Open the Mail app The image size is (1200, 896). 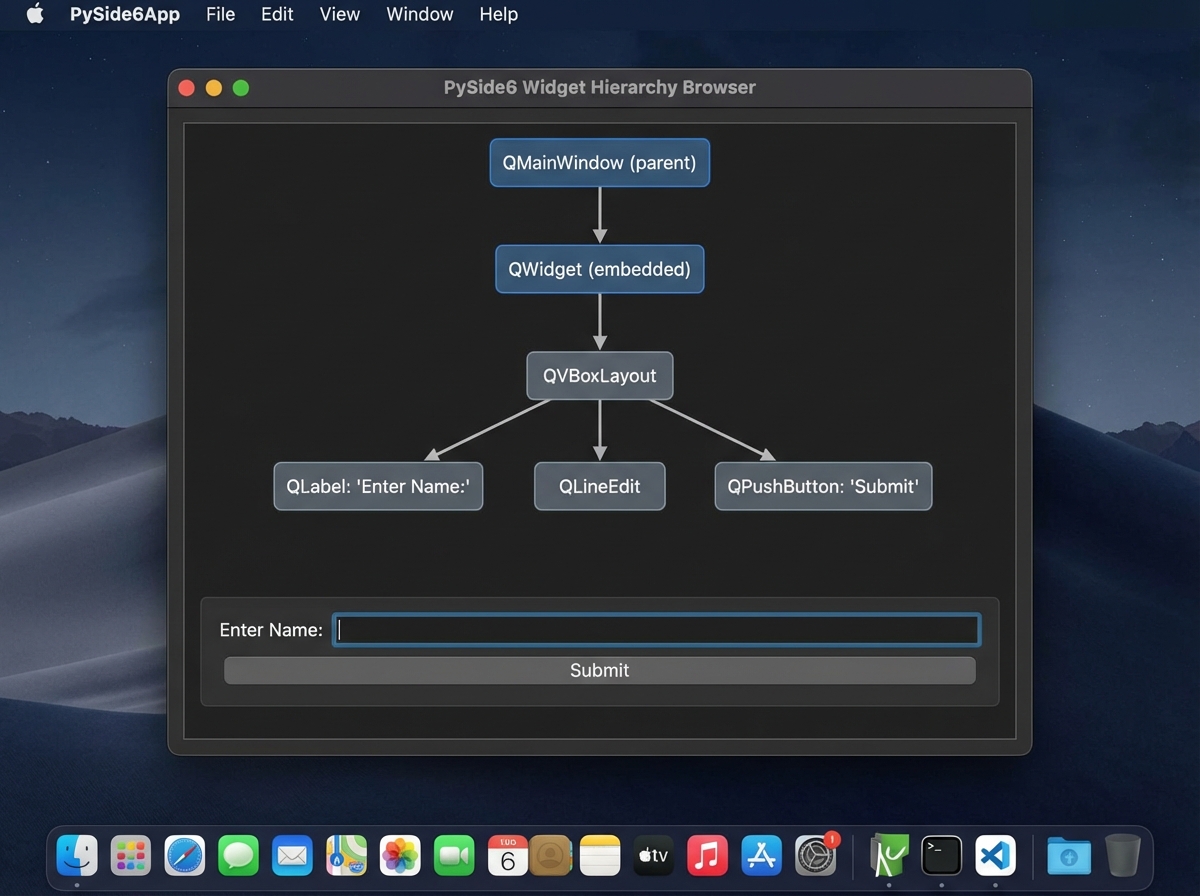(x=292, y=855)
